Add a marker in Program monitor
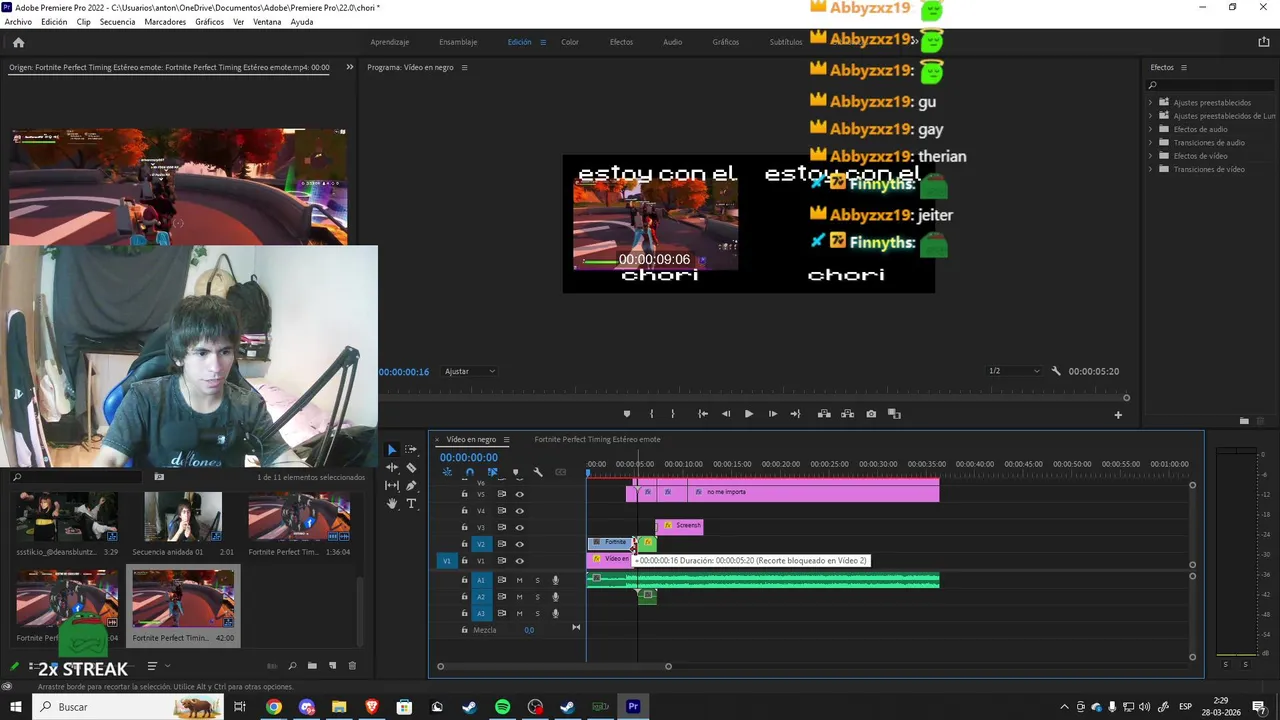This screenshot has height=720, width=1280. coord(627,414)
